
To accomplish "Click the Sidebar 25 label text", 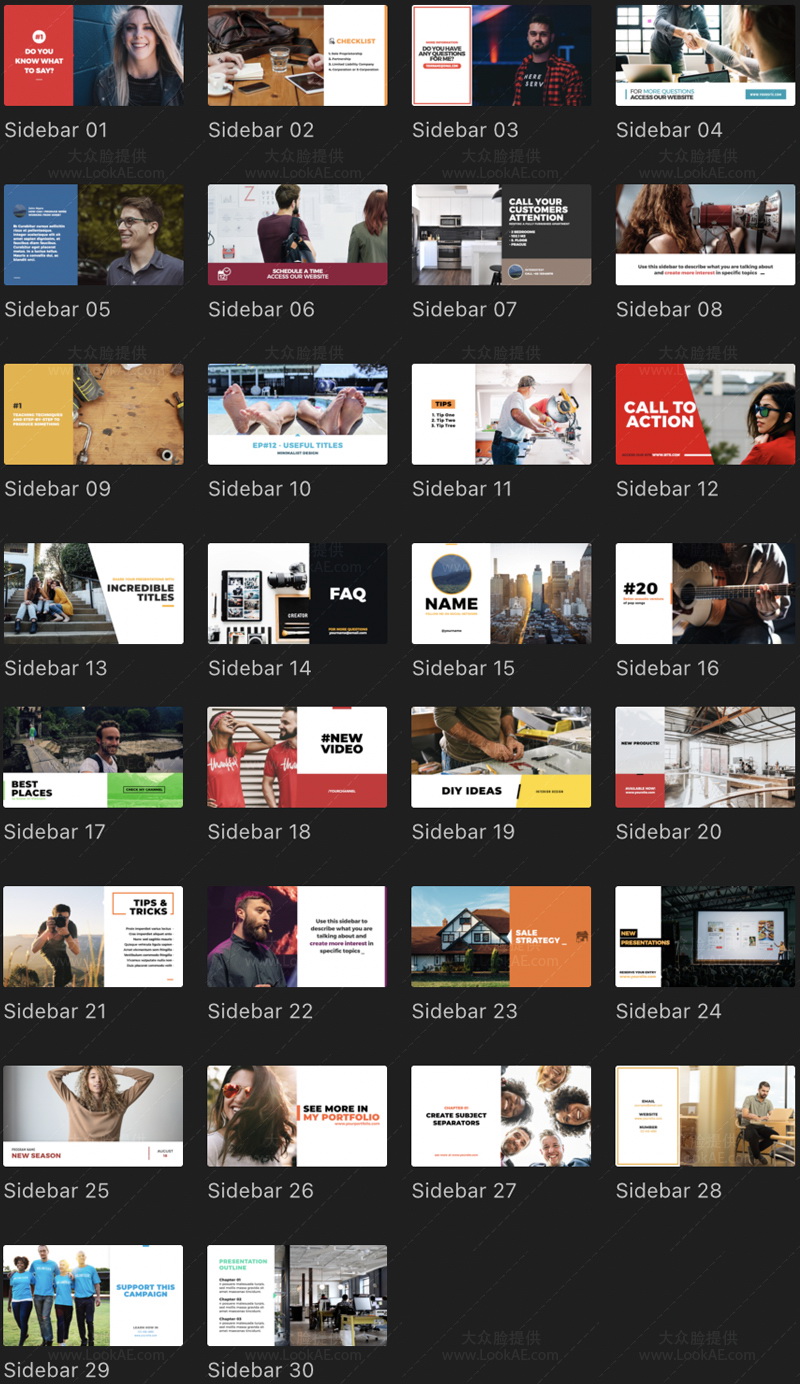I will [x=56, y=1190].
